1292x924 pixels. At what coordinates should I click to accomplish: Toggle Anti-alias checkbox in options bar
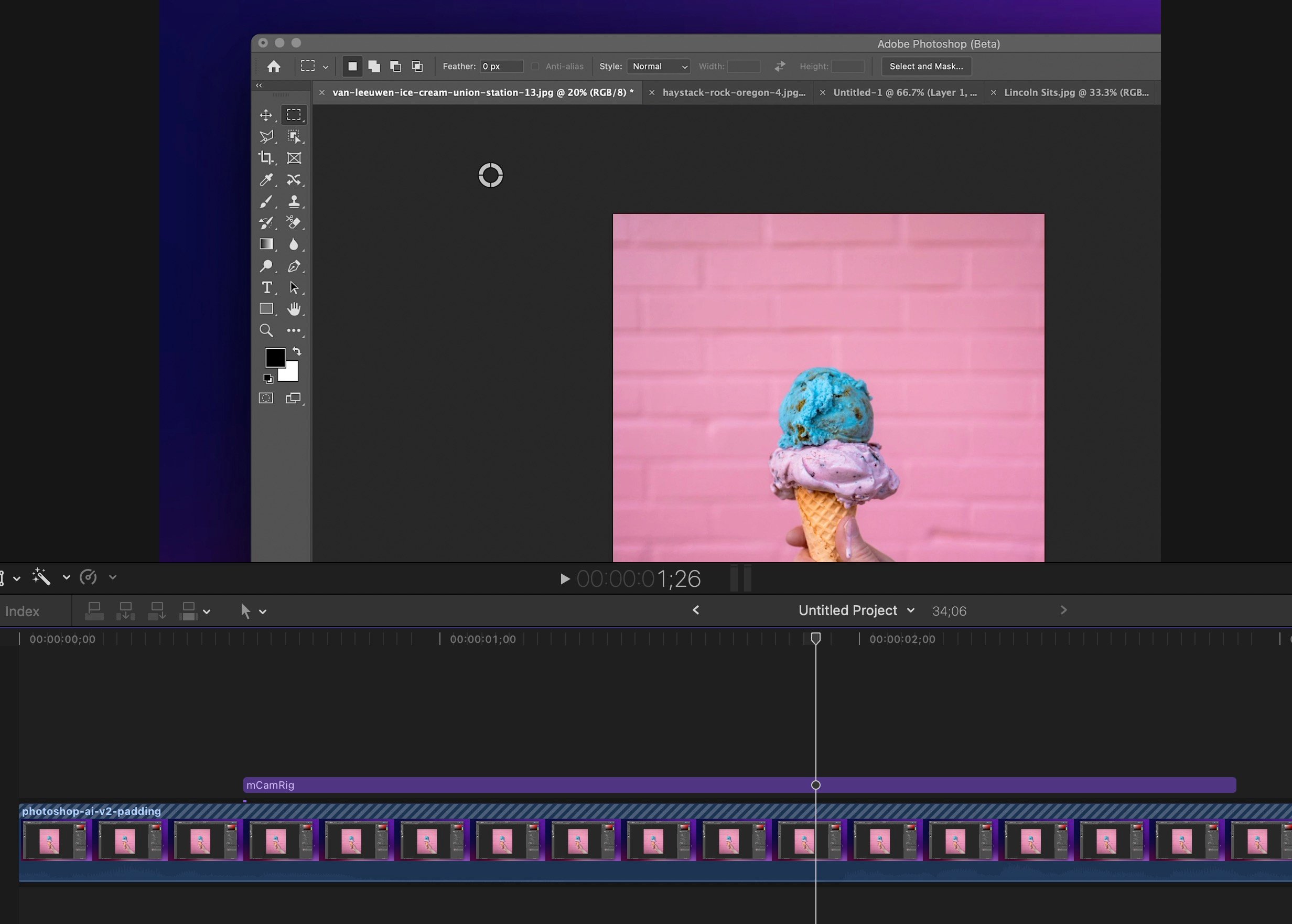pyautogui.click(x=535, y=65)
